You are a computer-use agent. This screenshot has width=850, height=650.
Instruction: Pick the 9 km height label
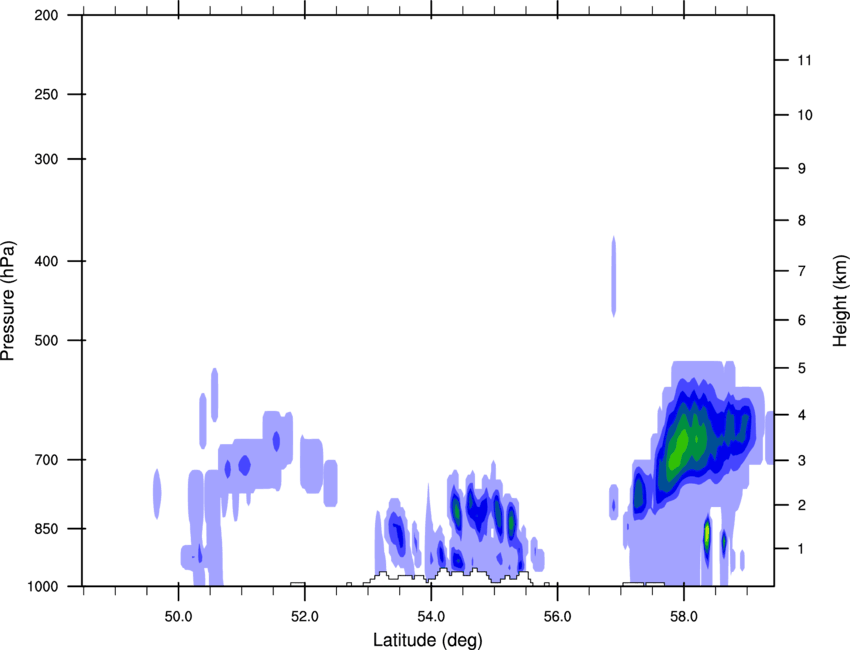[802, 169]
